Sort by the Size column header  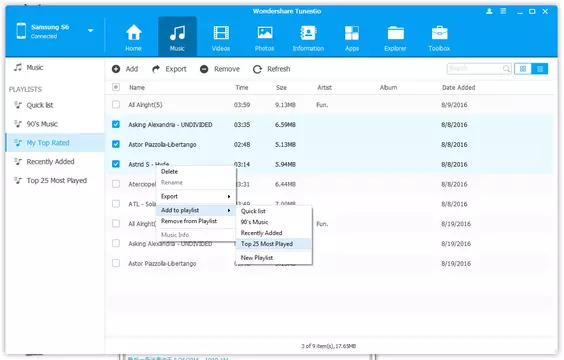click(x=282, y=87)
